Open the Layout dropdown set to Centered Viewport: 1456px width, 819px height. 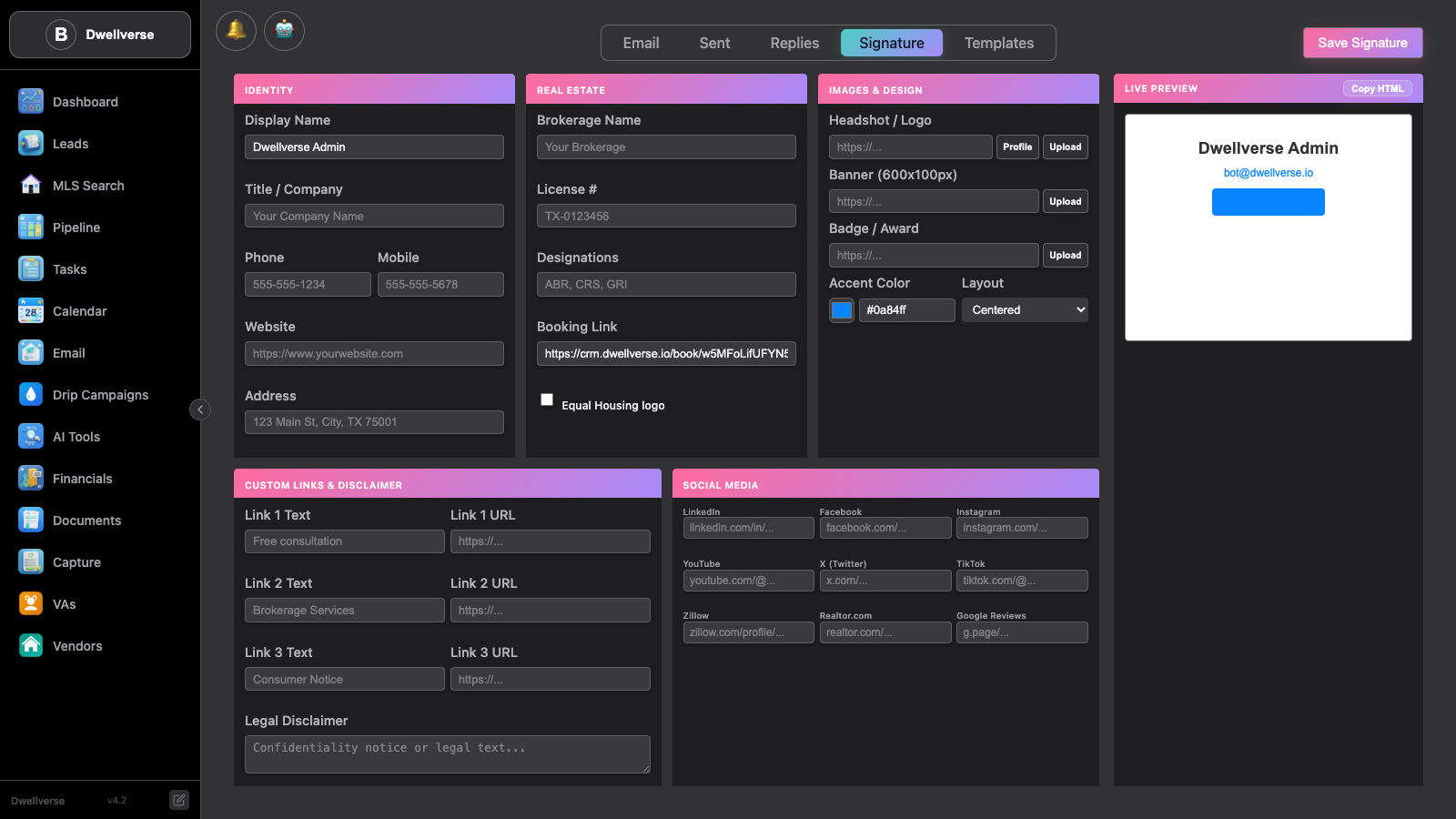click(1025, 310)
